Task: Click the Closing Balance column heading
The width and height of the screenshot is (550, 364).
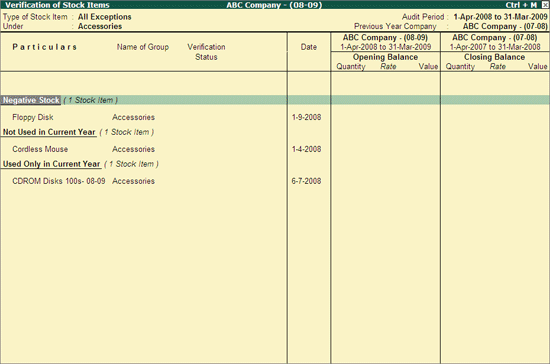Action: coord(494,57)
